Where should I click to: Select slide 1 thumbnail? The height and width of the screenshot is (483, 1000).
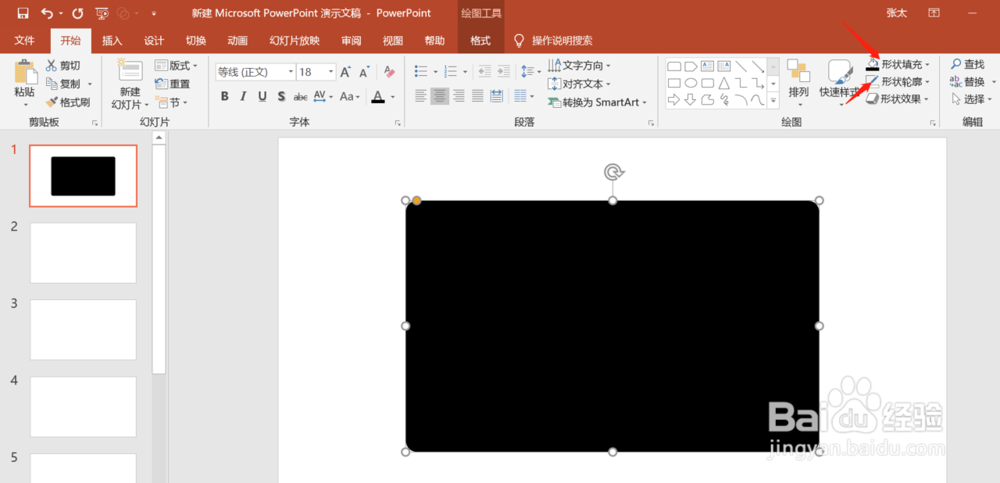(83, 176)
